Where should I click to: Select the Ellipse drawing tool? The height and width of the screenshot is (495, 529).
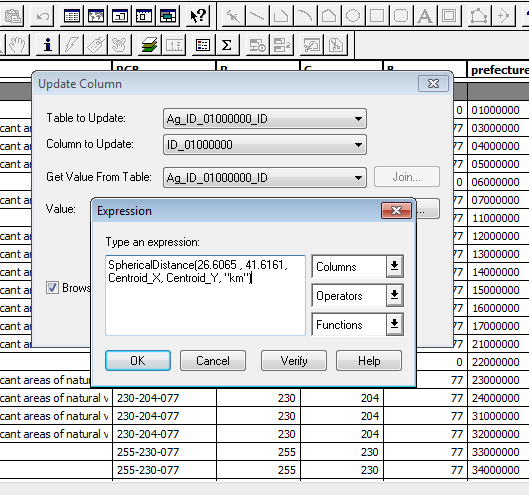pos(353,16)
